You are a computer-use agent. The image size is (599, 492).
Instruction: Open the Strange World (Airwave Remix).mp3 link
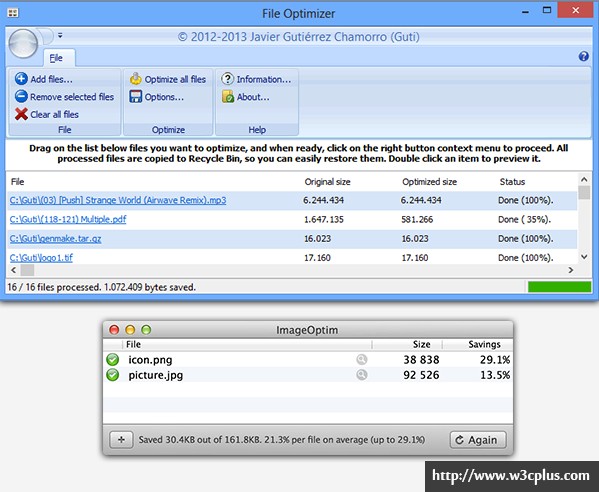(118, 200)
